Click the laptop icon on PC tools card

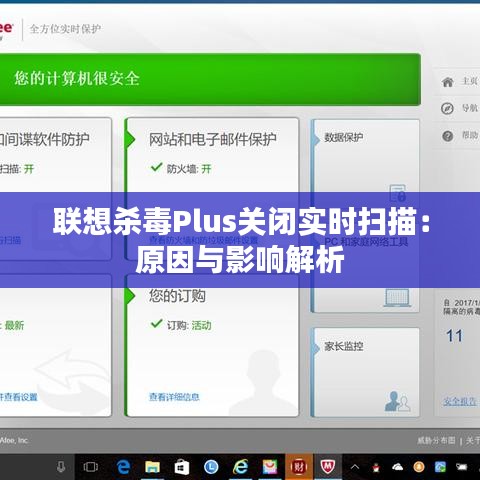397,297
